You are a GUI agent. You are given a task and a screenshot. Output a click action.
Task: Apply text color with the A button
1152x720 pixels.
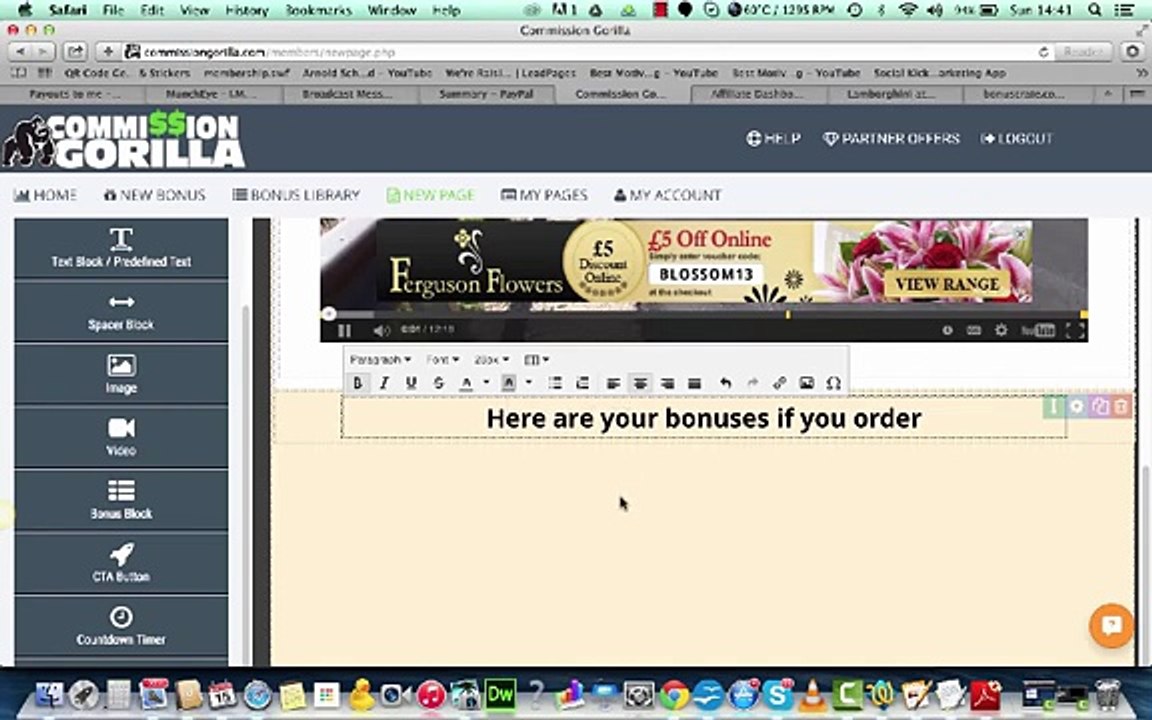[x=466, y=383]
